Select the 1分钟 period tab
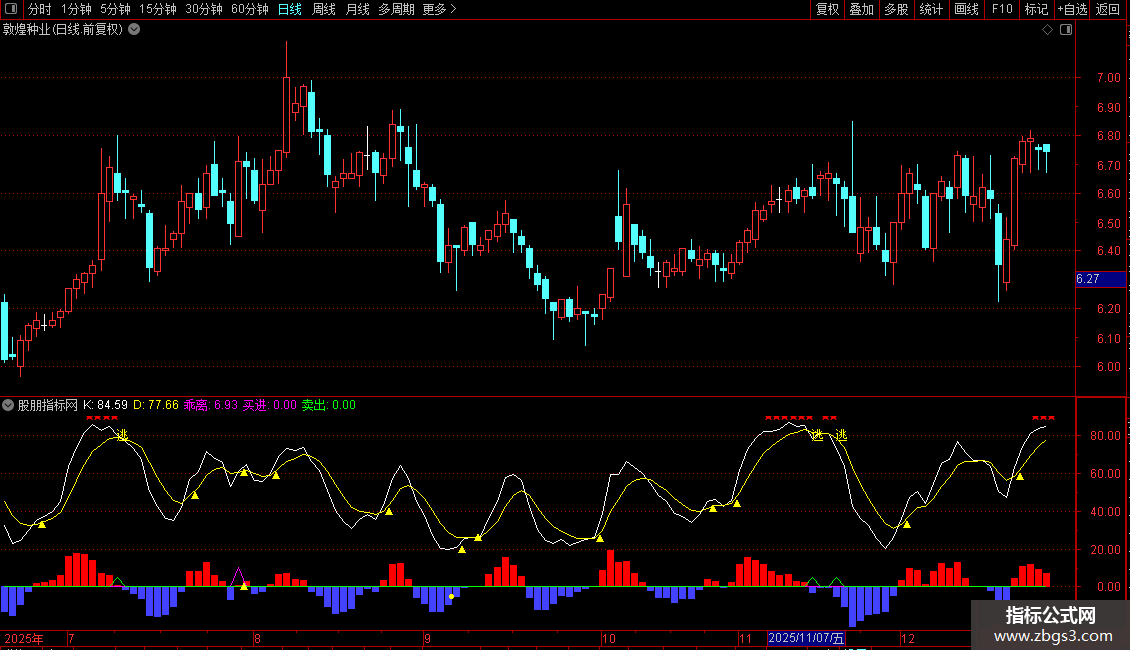The width and height of the screenshot is (1130, 650). tap(76, 9)
